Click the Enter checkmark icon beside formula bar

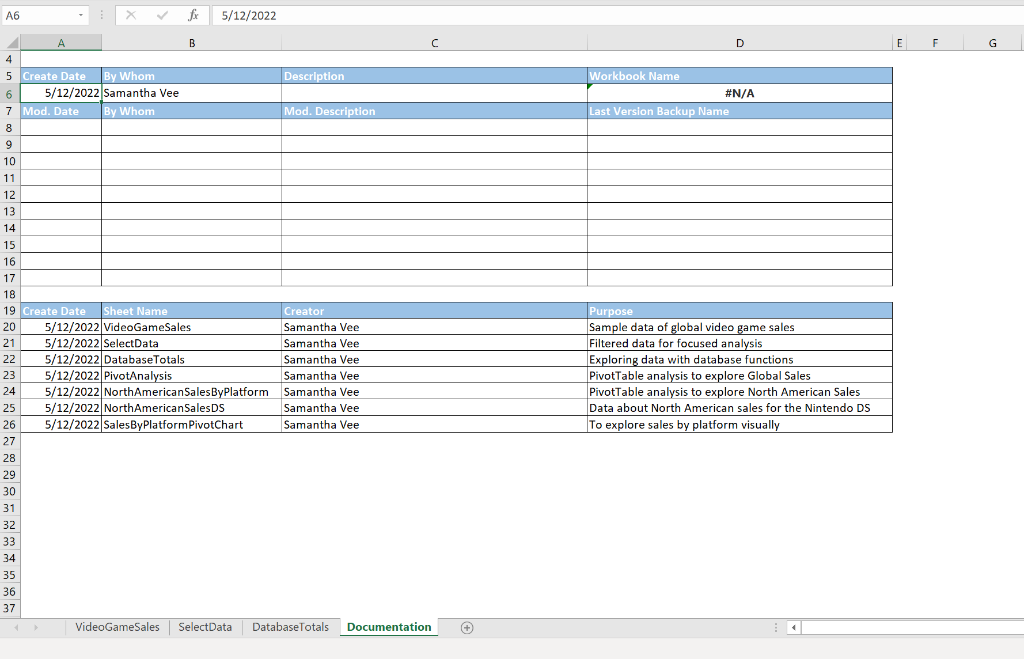pos(163,15)
